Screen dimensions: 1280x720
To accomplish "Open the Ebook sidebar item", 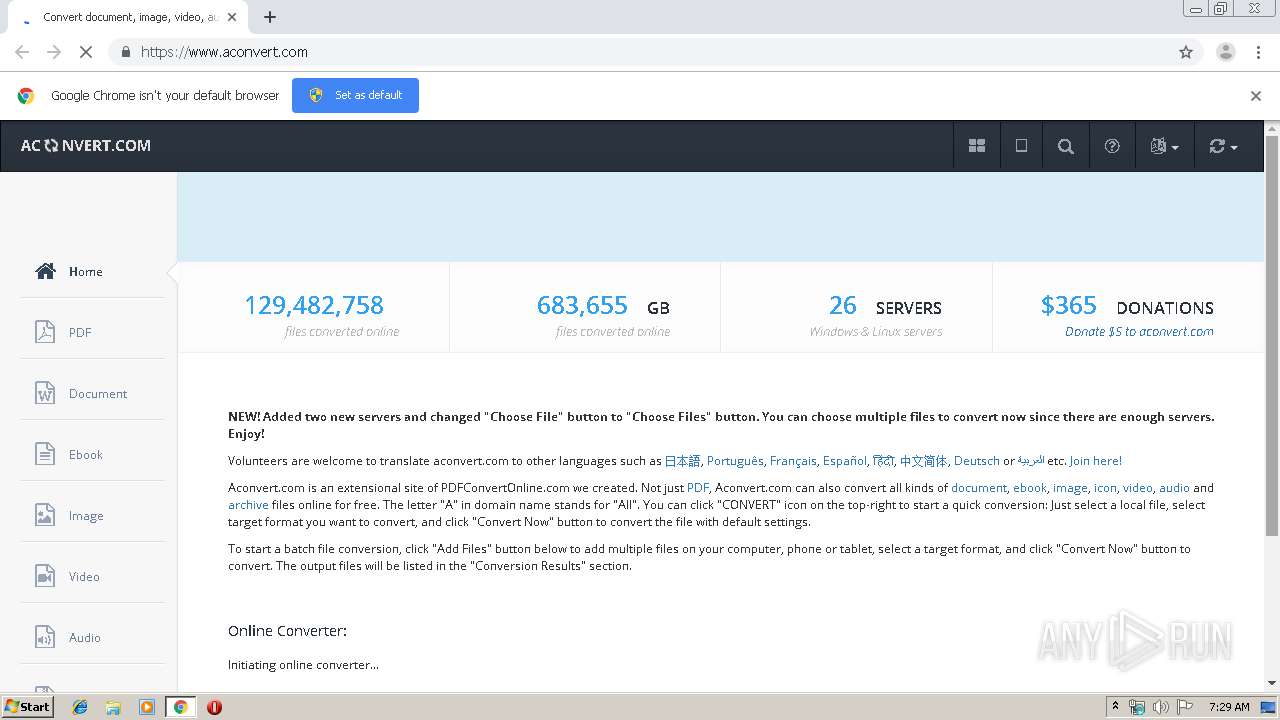I will pyautogui.click(x=92, y=454).
